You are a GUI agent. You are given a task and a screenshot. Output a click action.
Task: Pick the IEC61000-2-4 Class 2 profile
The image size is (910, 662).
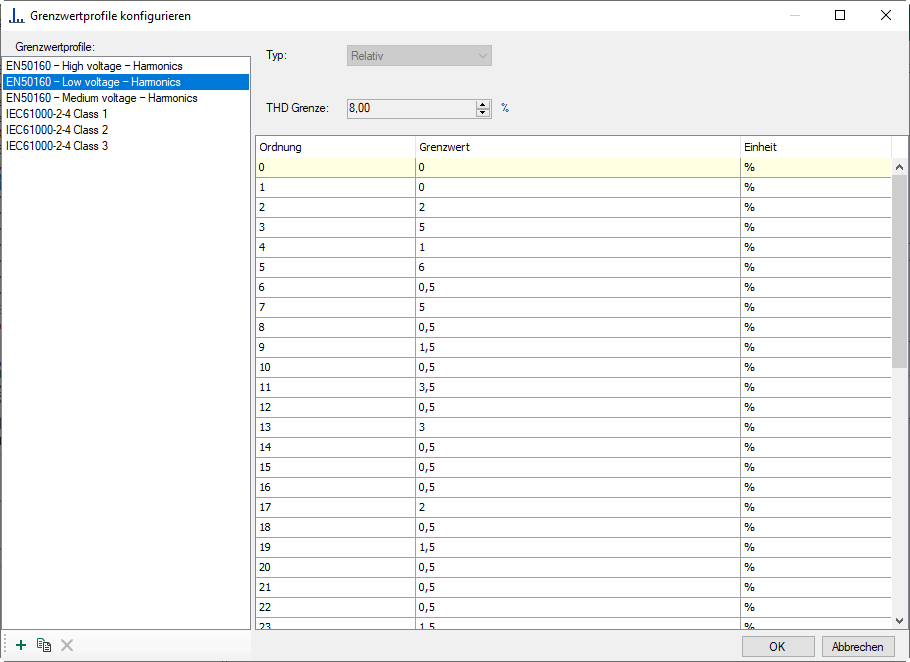[x=57, y=130]
